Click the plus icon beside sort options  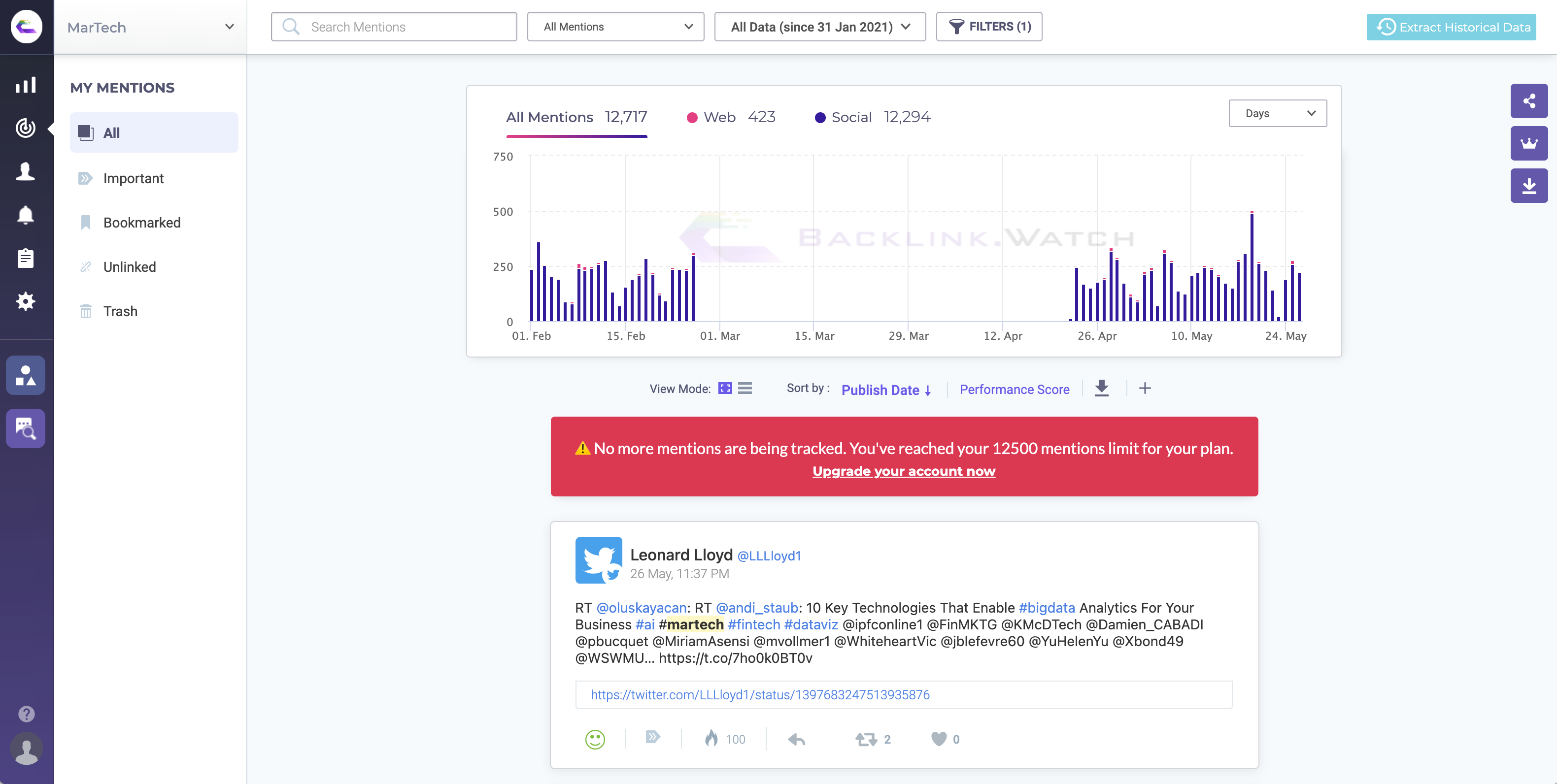click(1145, 389)
